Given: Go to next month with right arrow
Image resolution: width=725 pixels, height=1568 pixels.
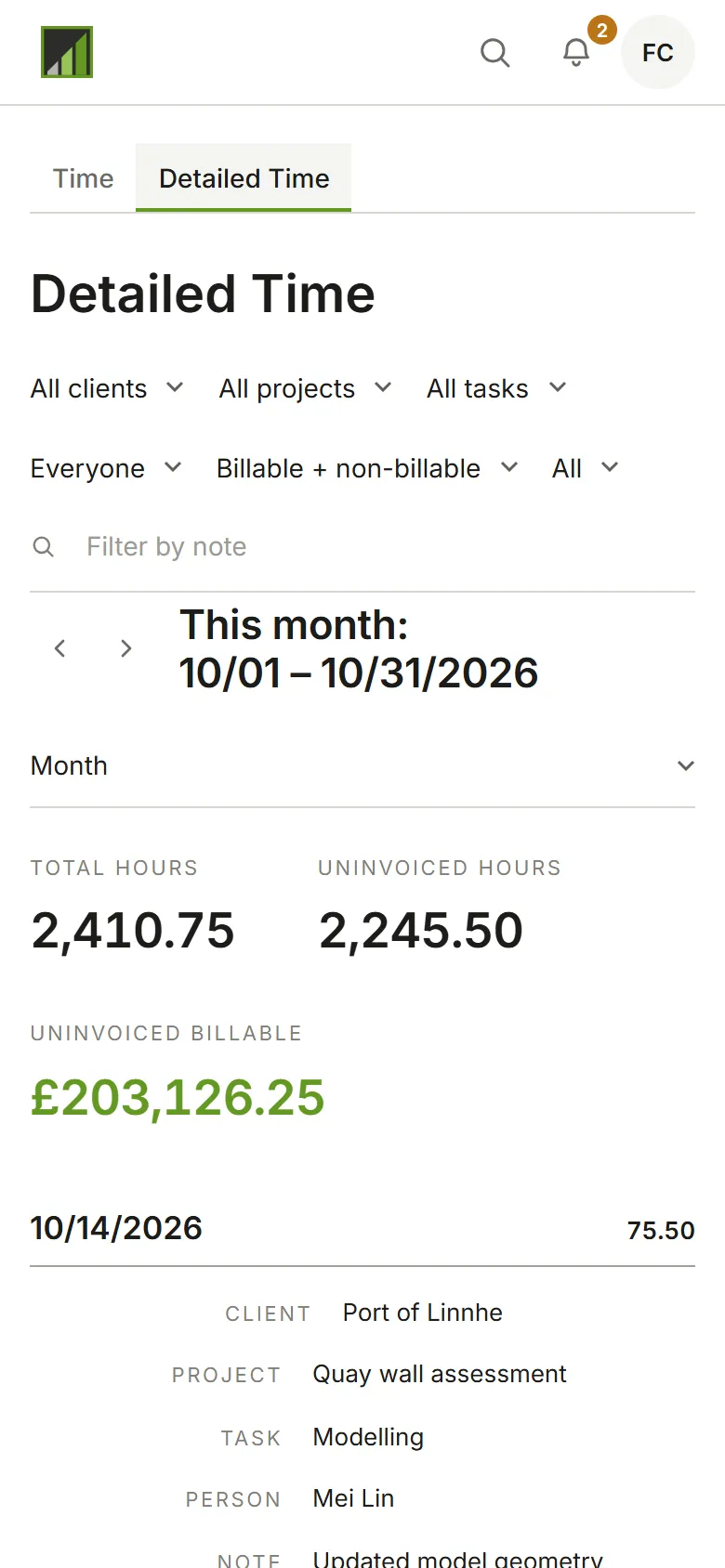Looking at the screenshot, I should (125, 648).
